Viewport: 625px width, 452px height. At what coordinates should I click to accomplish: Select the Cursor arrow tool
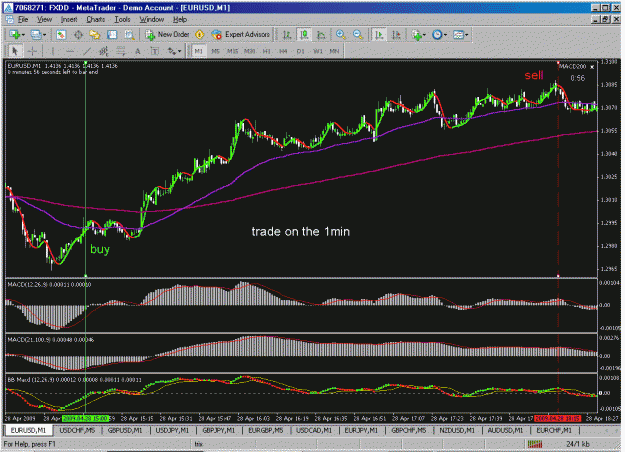pos(15,51)
